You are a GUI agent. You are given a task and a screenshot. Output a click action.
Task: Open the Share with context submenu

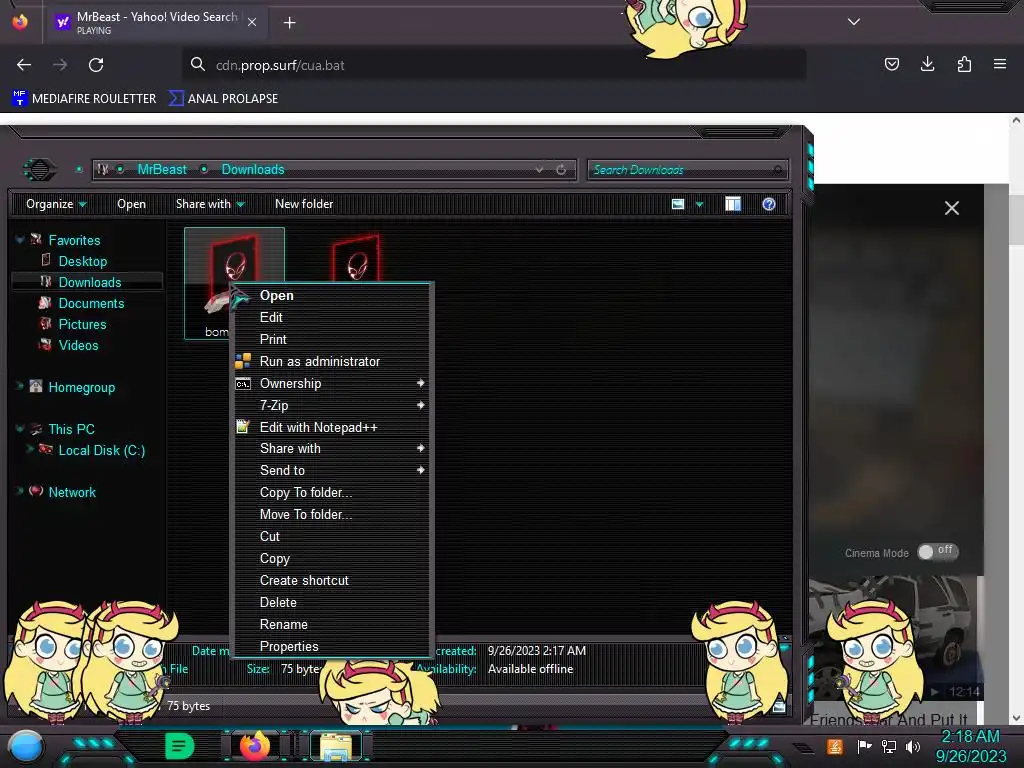[333, 448]
